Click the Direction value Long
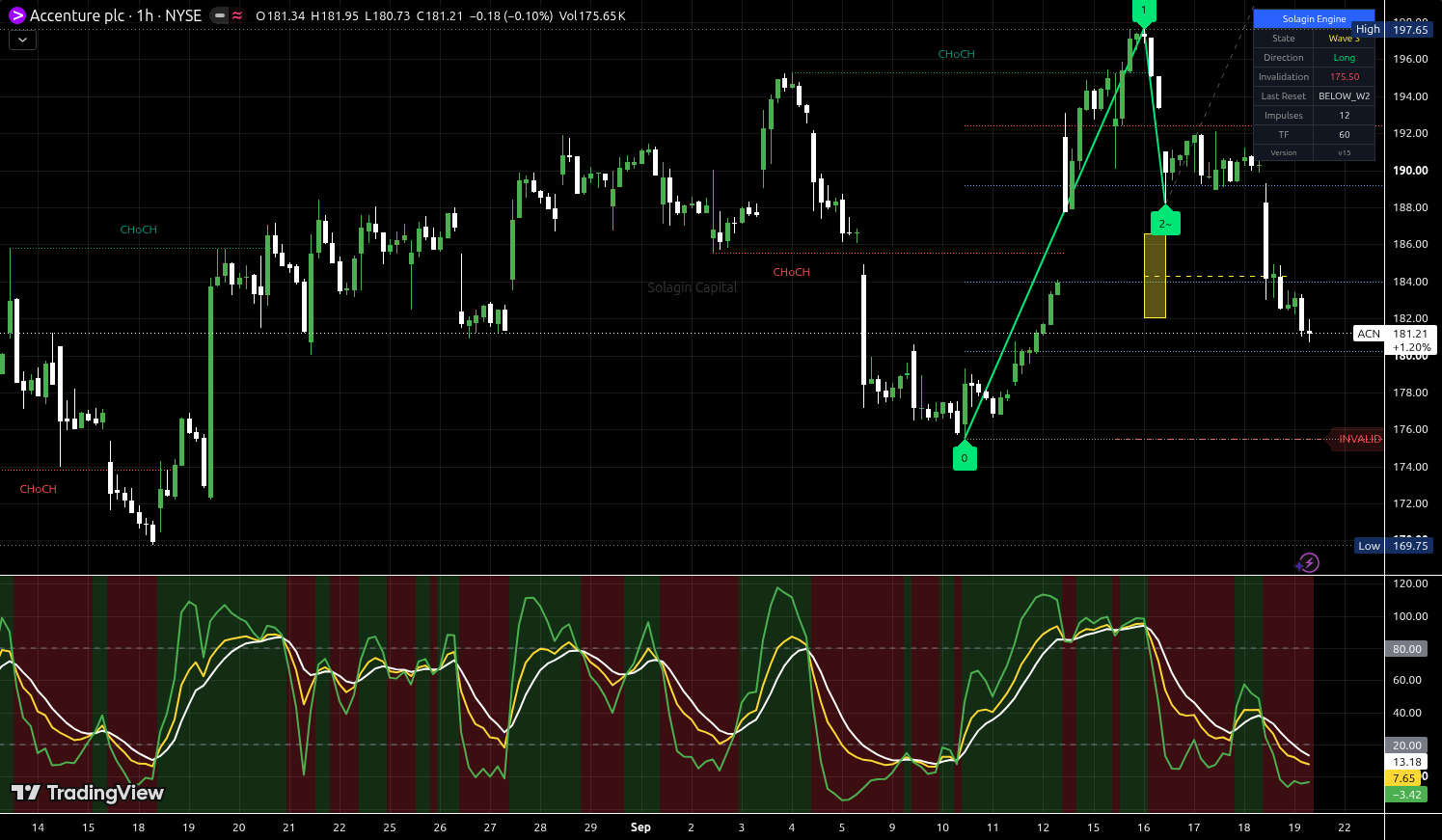The image size is (1442, 840). (x=1345, y=58)
